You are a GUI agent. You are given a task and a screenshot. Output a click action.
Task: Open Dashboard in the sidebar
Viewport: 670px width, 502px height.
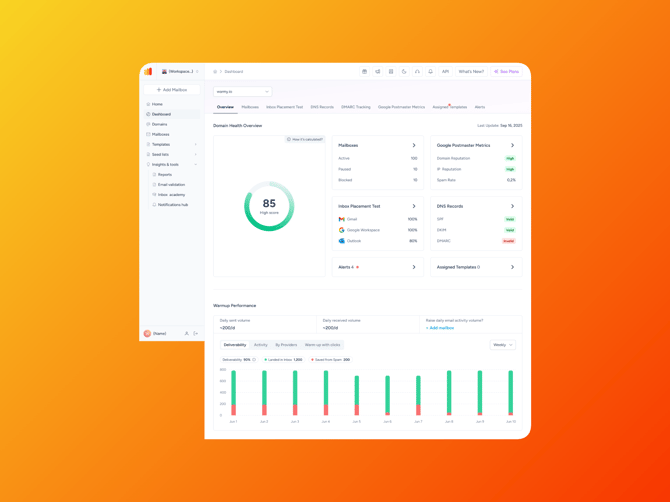coord(172,114)
